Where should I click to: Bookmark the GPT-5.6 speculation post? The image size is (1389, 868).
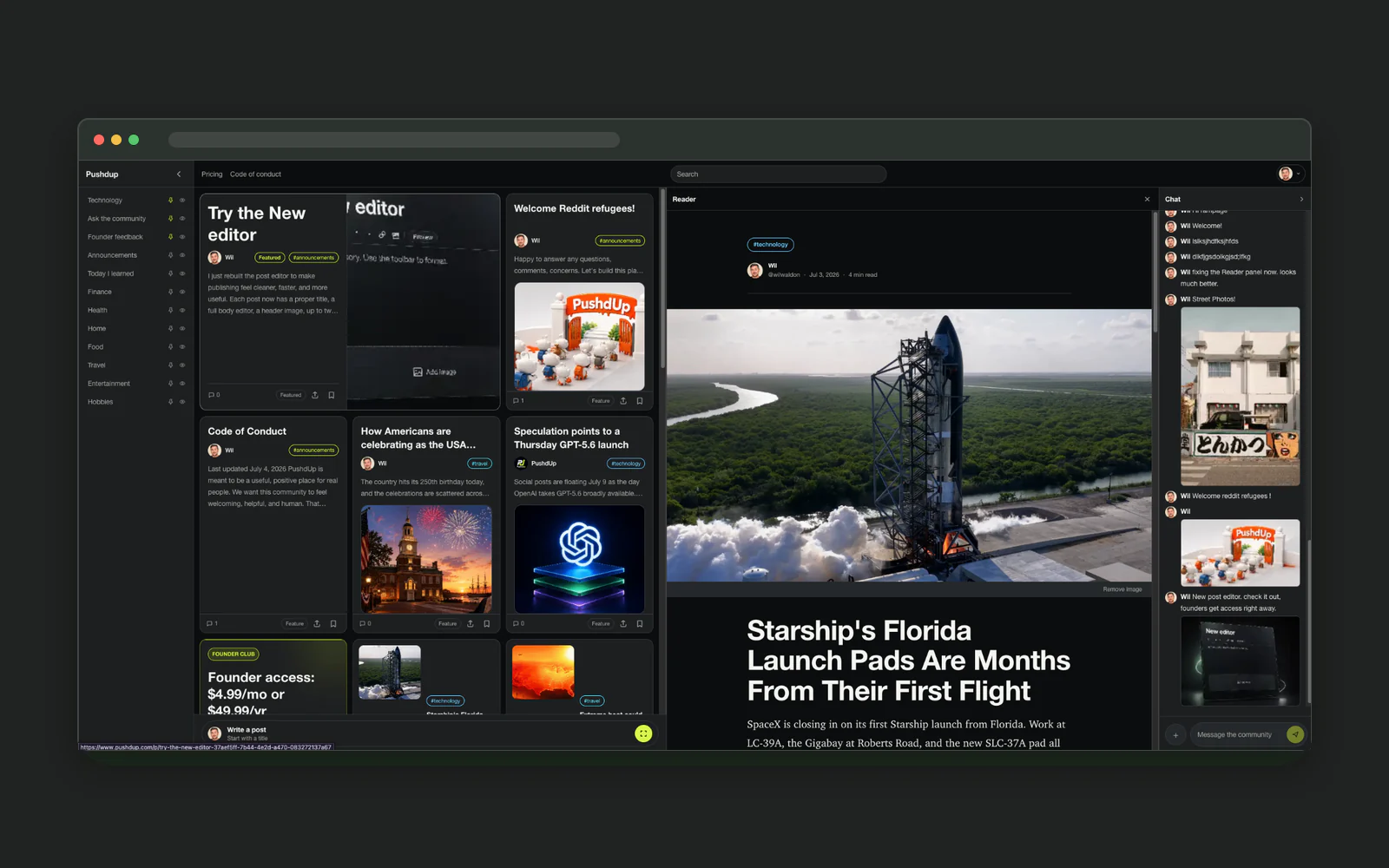pos(640,623)
